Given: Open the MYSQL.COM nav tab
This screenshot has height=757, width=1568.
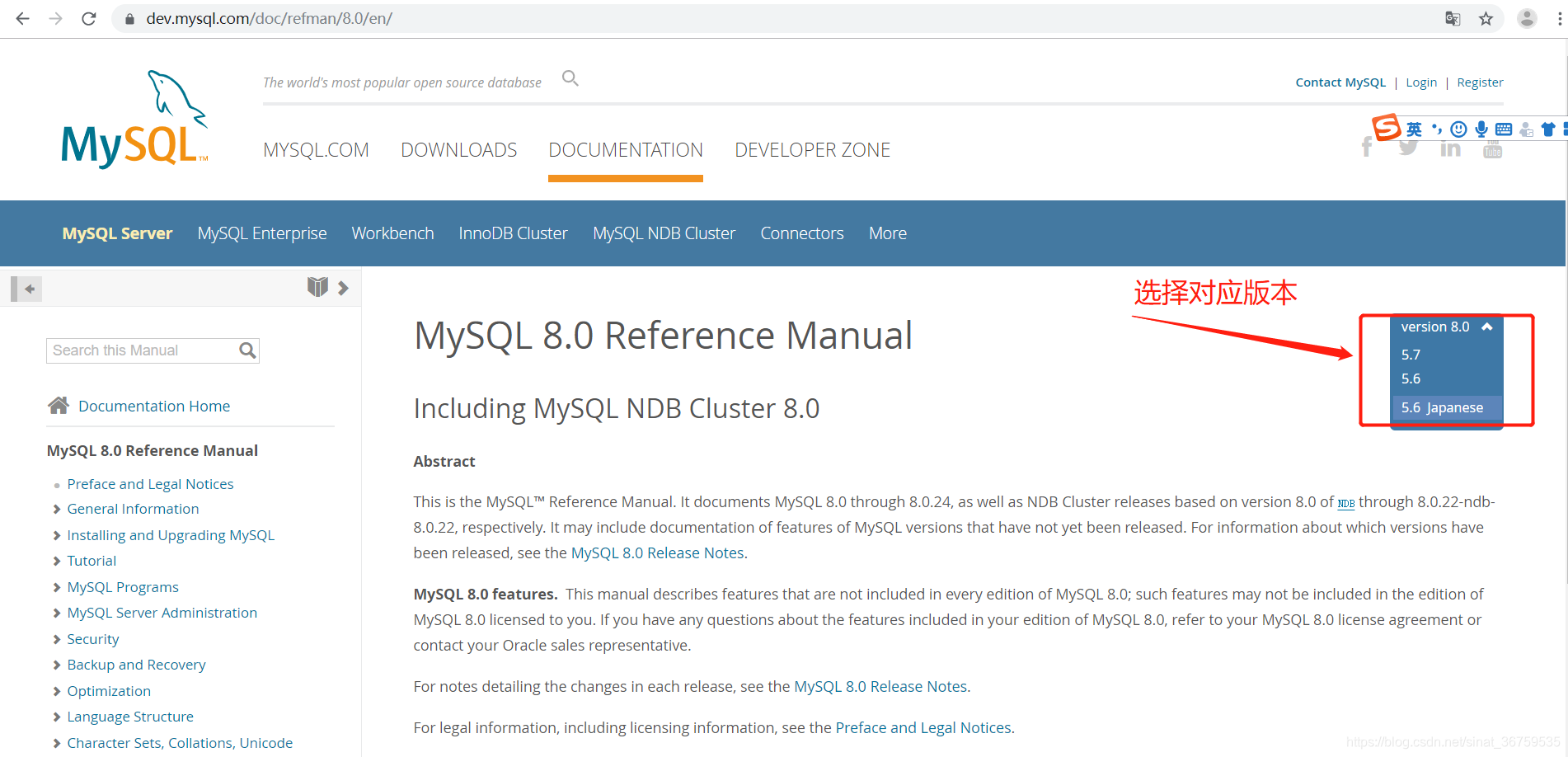Looking at the screenshot, I should [316, 150].
